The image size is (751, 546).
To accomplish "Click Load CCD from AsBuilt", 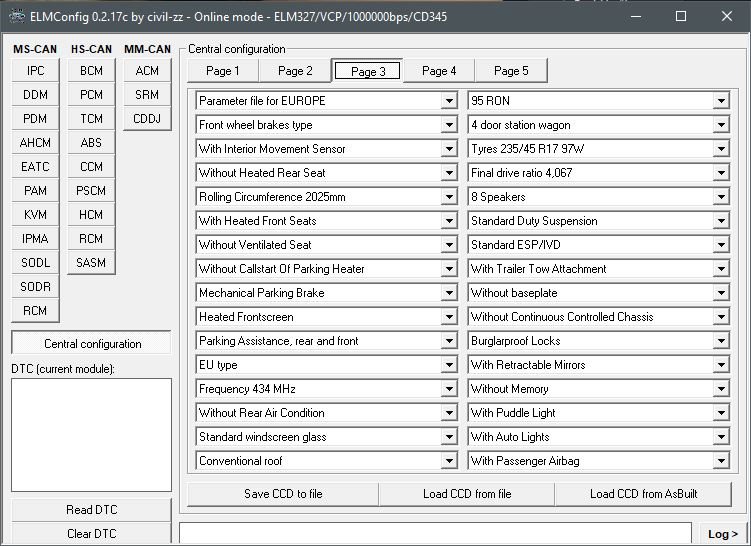I will click(x=643, y=494).
